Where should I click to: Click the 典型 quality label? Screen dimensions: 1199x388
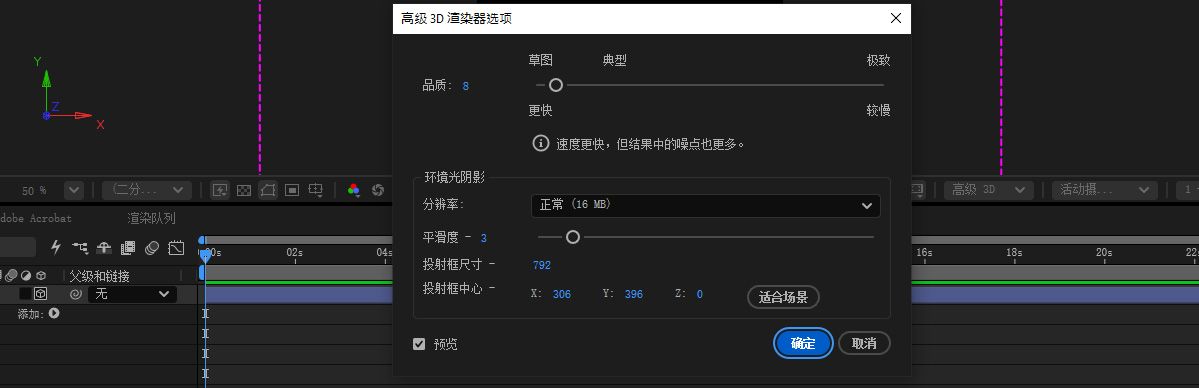pyautogui.click(x=615, y=60)
